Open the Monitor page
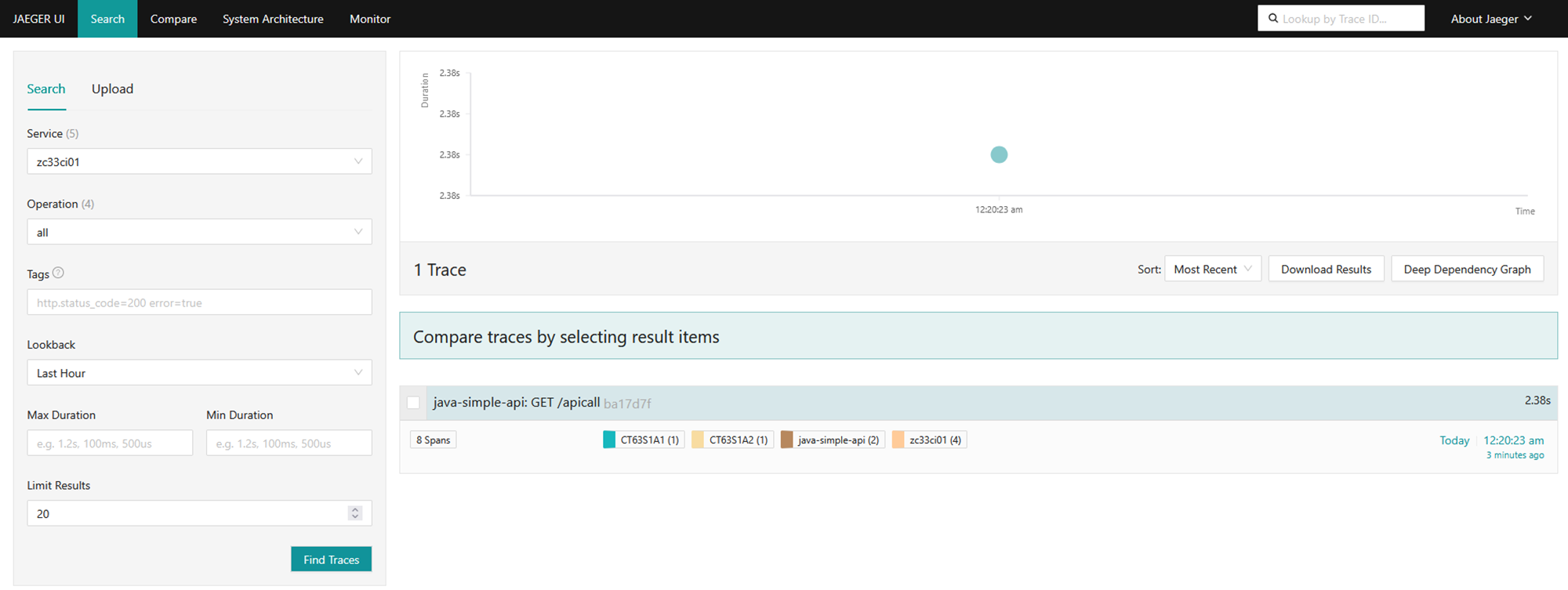The height and width of the screenshot is (590, 1568). [370, 19]
